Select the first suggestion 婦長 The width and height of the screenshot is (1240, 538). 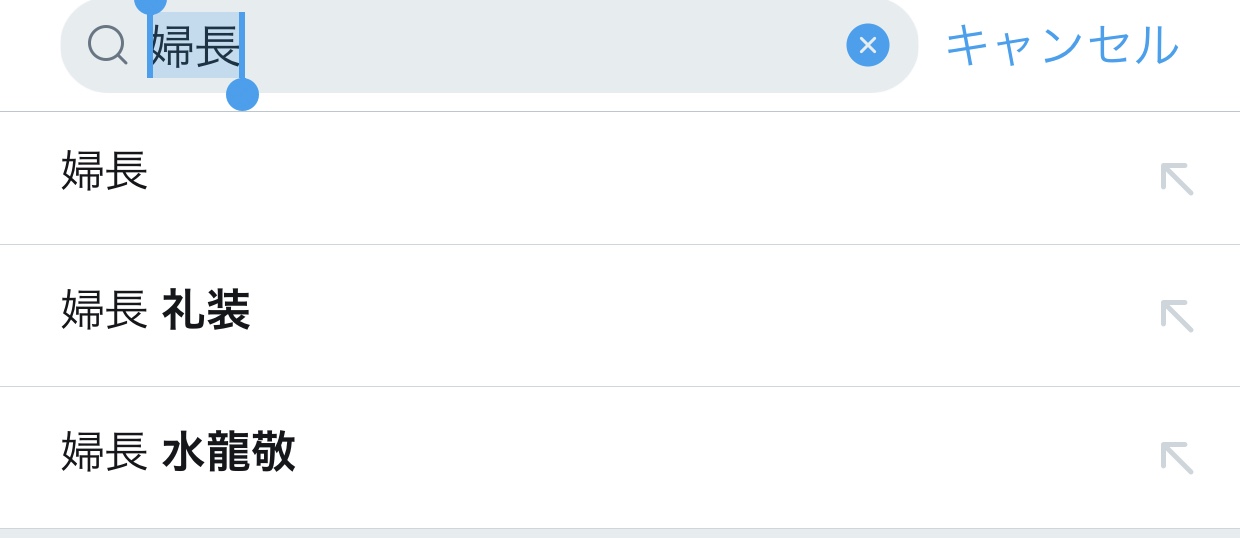tap(105, 171)
